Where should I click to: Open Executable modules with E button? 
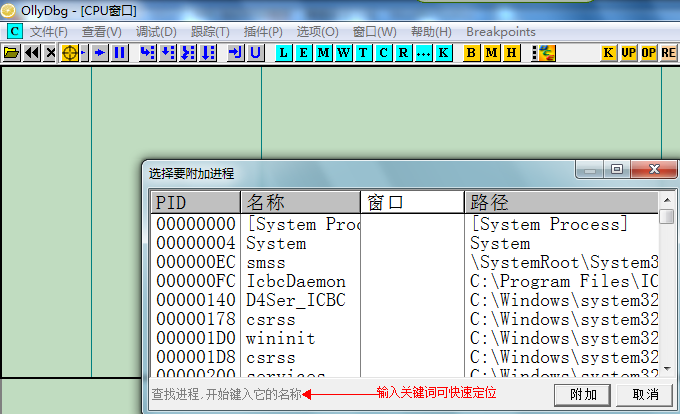tap(304, 53)
